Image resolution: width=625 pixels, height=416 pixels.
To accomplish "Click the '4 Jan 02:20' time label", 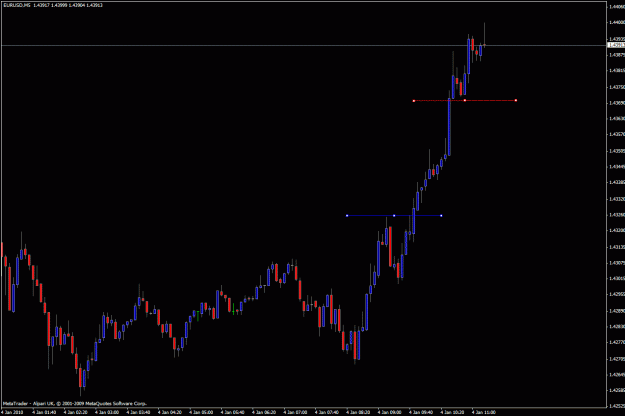I will coord(76,412).
